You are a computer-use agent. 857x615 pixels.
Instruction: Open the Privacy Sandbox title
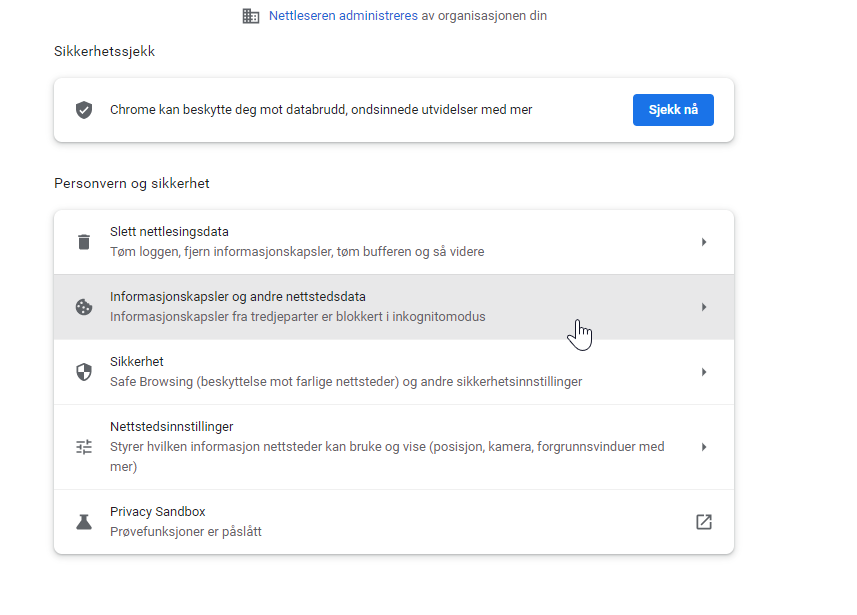click(x=157, y=512)
